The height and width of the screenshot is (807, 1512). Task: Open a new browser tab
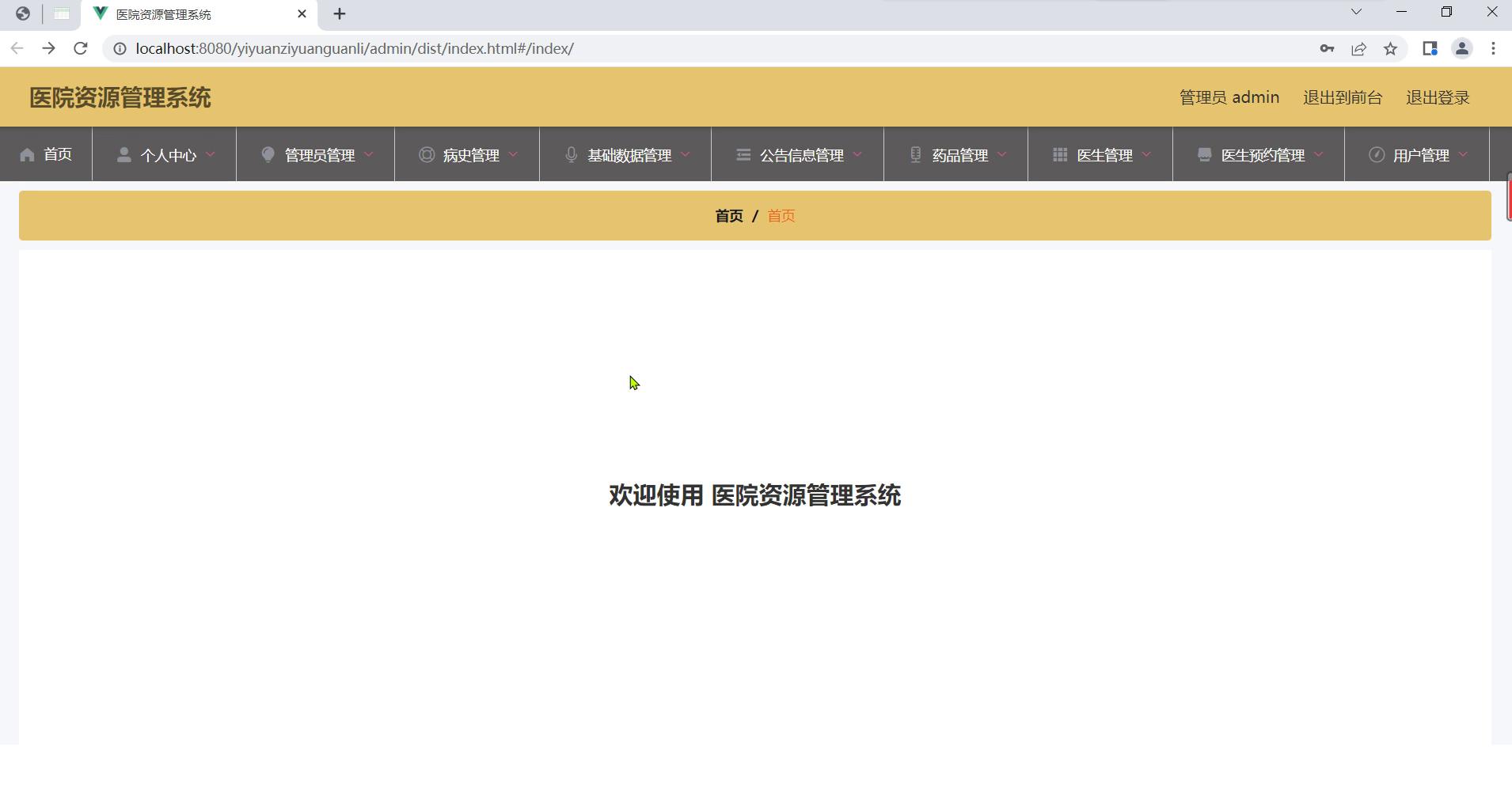340,14
